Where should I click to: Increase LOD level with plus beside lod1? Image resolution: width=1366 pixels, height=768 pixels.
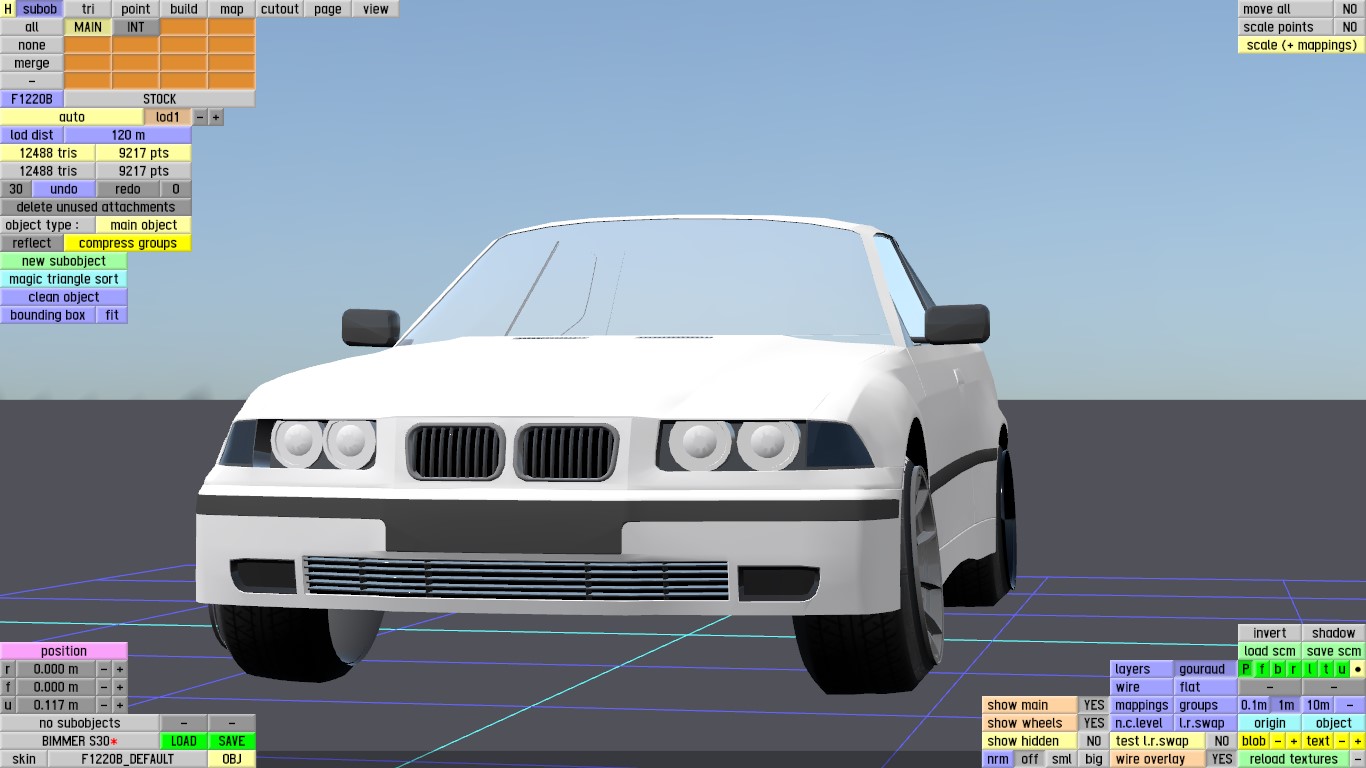click(x=216, y=117)
